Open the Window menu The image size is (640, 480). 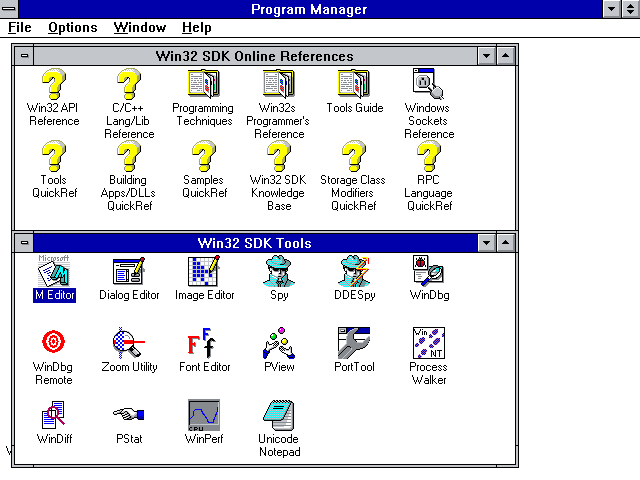click(140, 27)
